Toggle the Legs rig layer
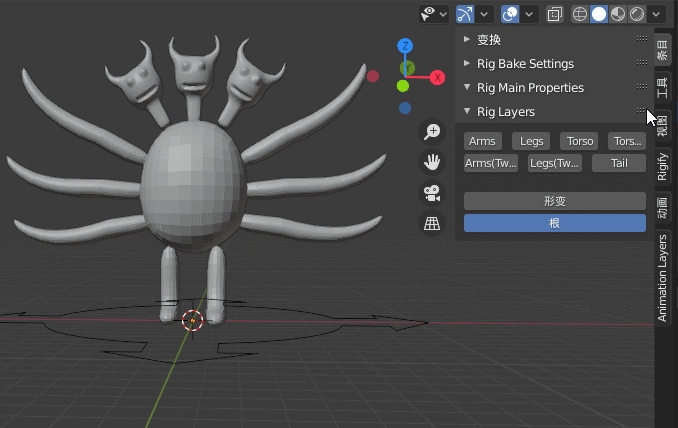 click(x=531, y=141)
